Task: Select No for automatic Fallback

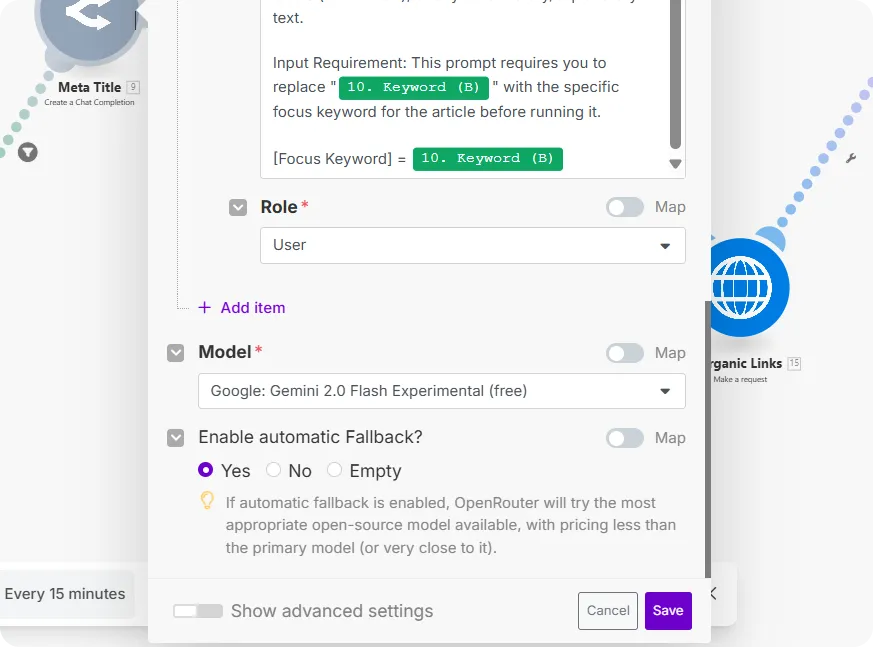Action: point(273,470)
